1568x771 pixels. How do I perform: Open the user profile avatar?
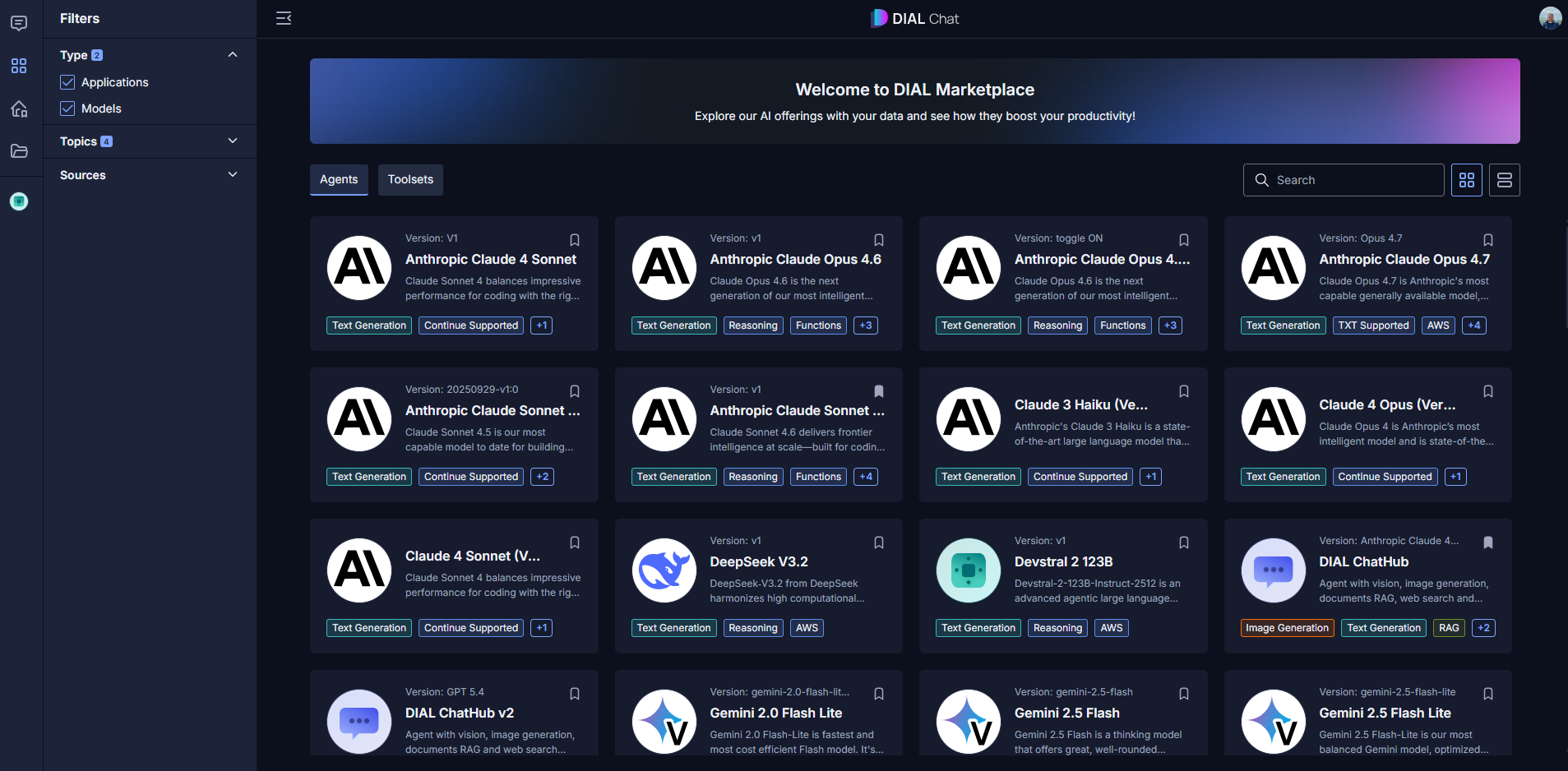[1550, 18]
